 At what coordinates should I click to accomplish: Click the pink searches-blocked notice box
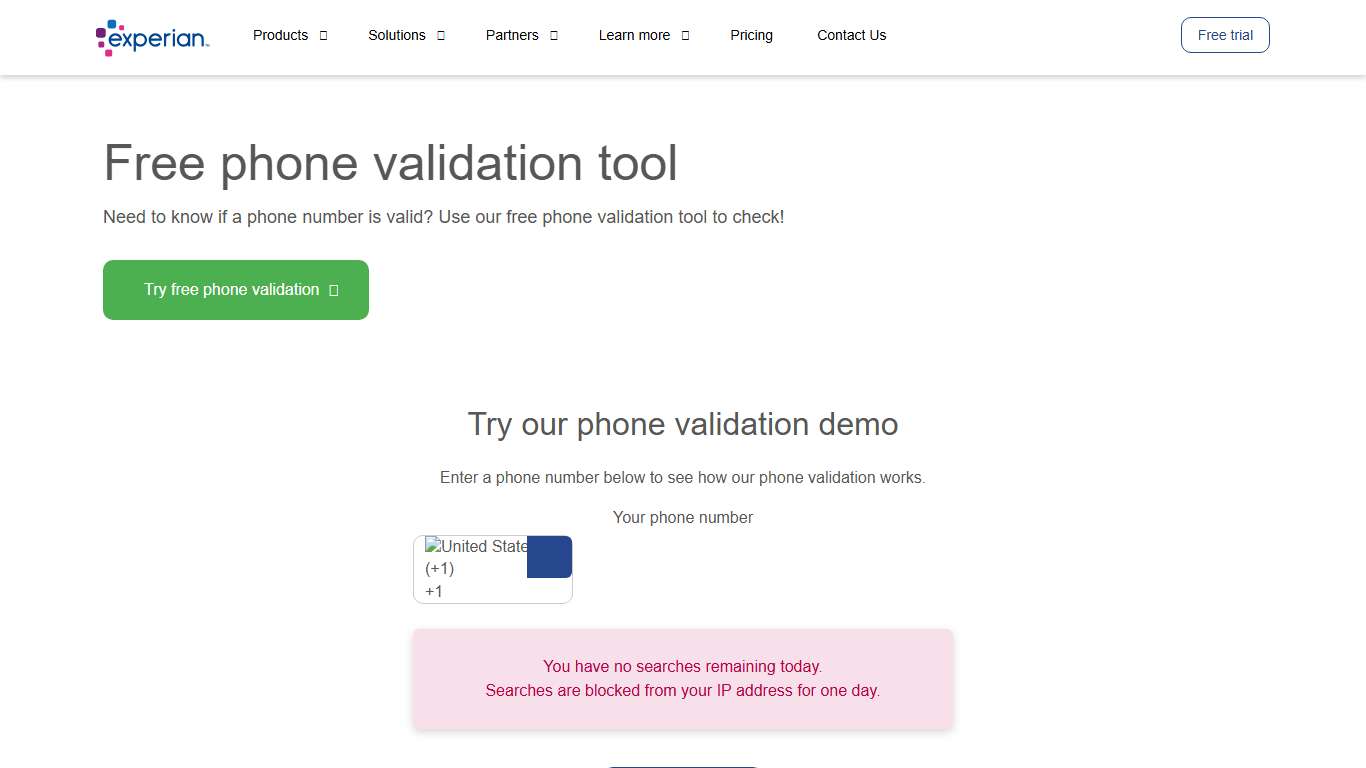[683, 678]
